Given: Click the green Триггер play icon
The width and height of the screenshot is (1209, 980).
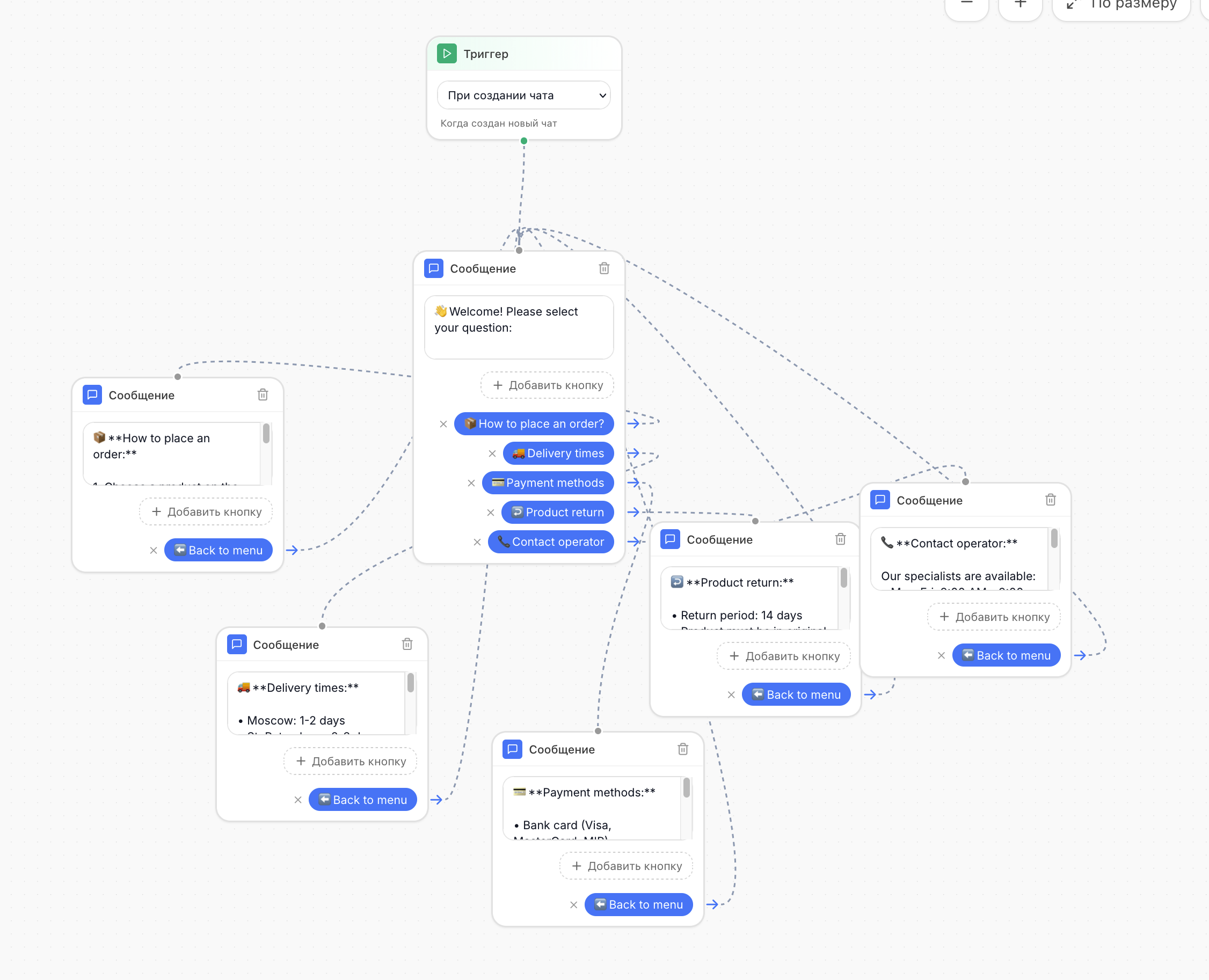Looking at the screenshot, I should (x=447, y=54).
